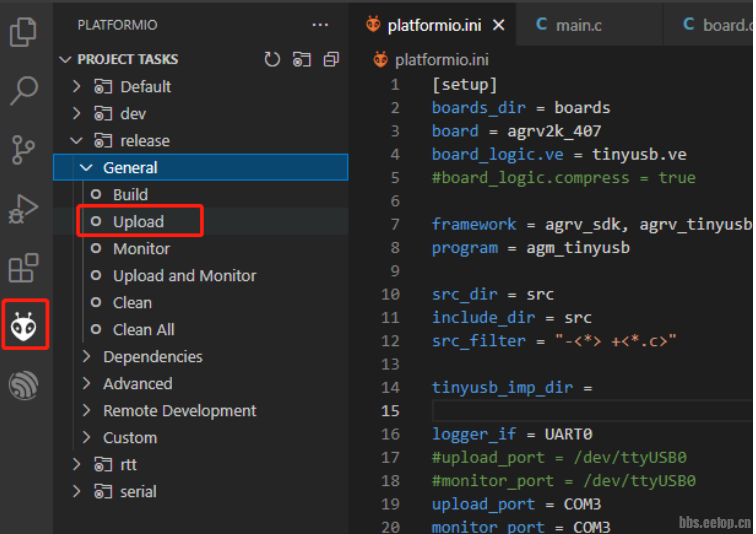Image resolution: width=756 pixels, height=534 pixels.
Task: Refresh the project tasks list
Action: (272, 59)
